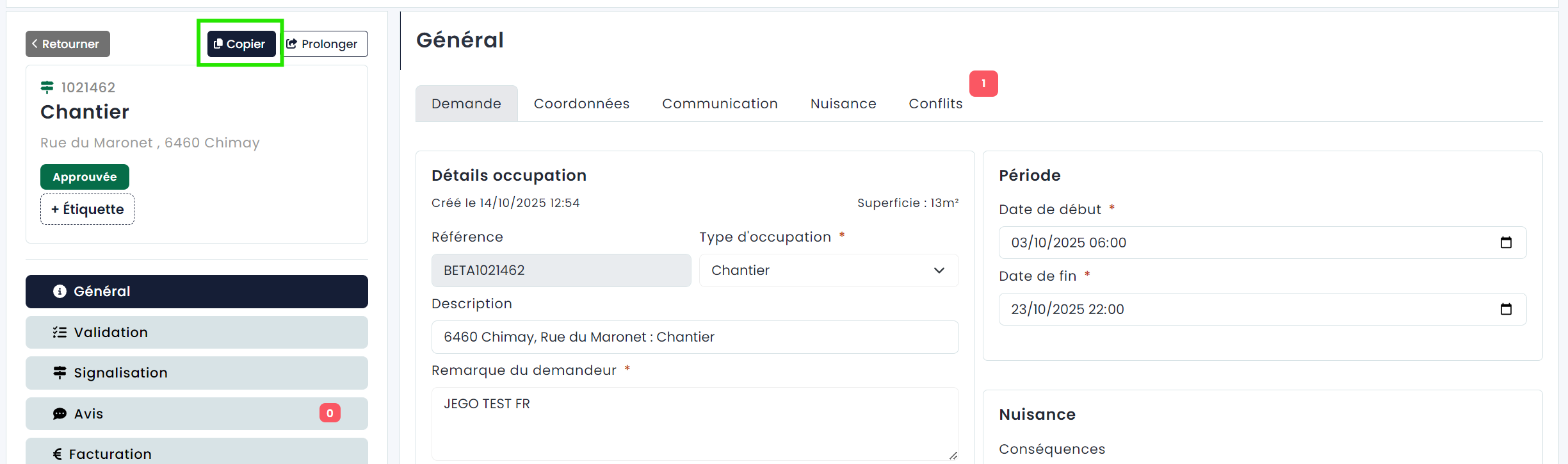This screenshot has width=1568, height=464.
Task: Select the Nuisance tab
Action: tap(843, 104)
